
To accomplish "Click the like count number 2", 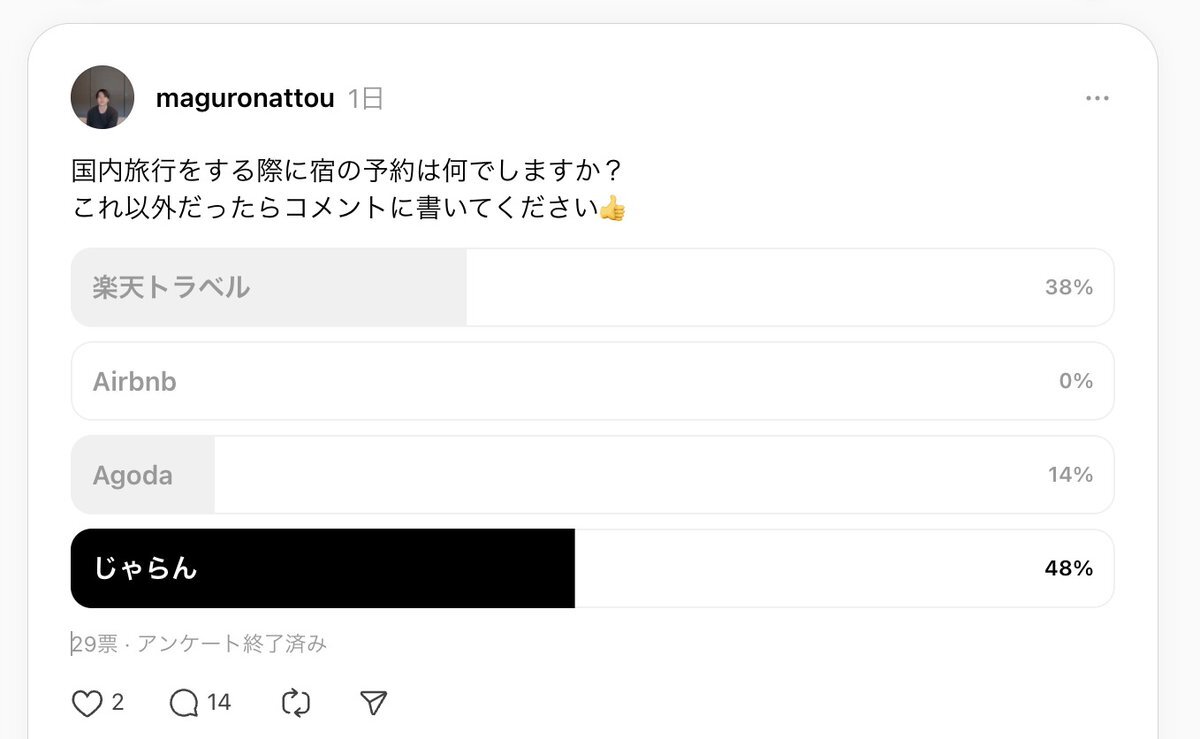I will click(118, 703).
